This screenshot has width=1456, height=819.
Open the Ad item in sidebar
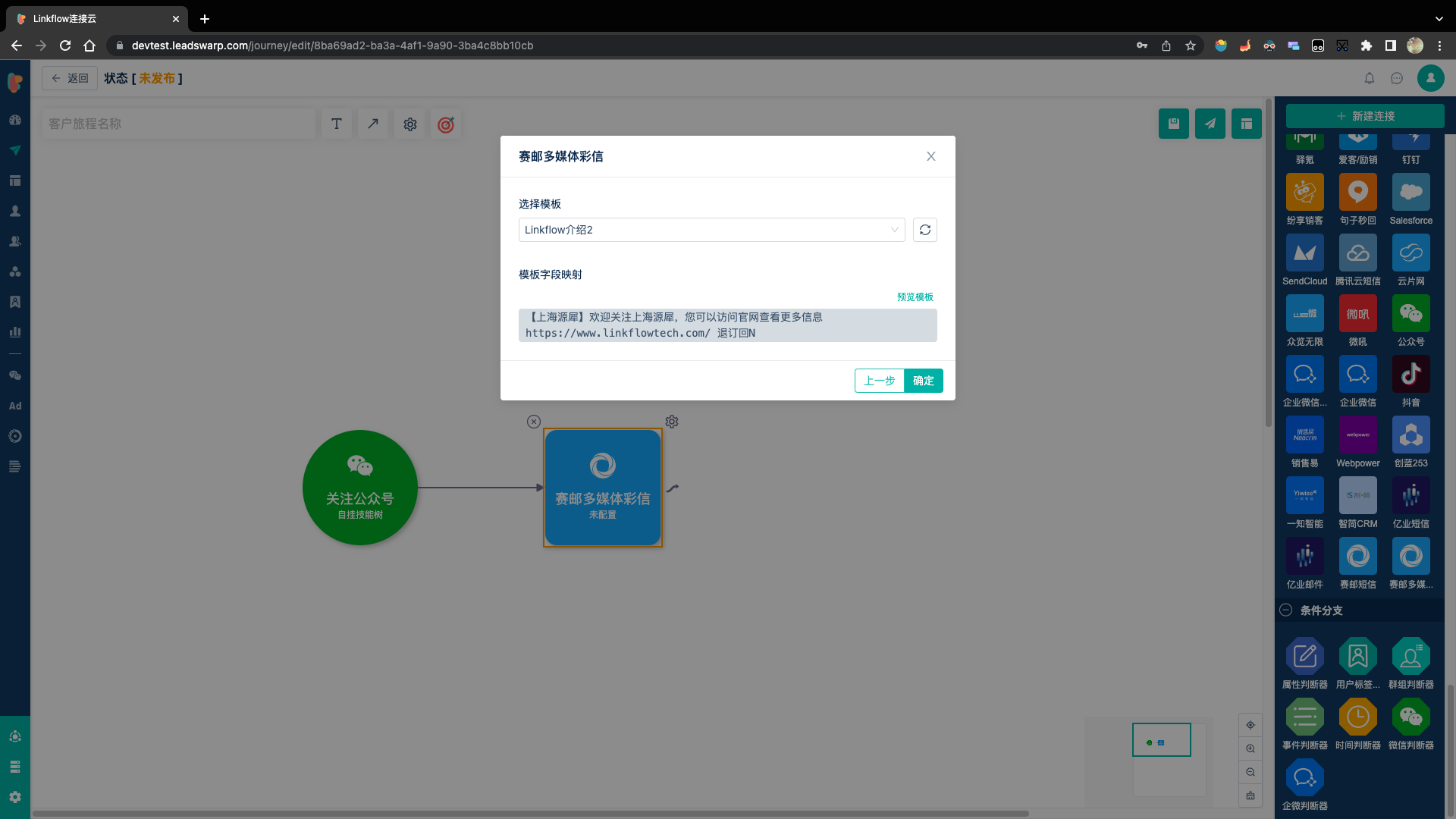click(15, 406)
